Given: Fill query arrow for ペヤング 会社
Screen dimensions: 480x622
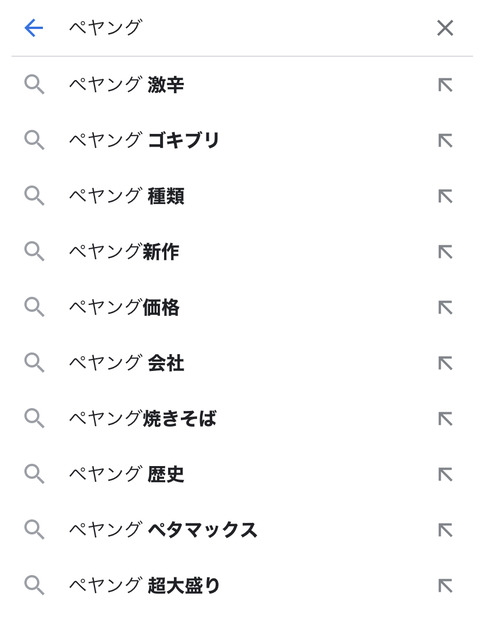Looking at the screenshot, I should pyautogui.click(x=445, y=363).
